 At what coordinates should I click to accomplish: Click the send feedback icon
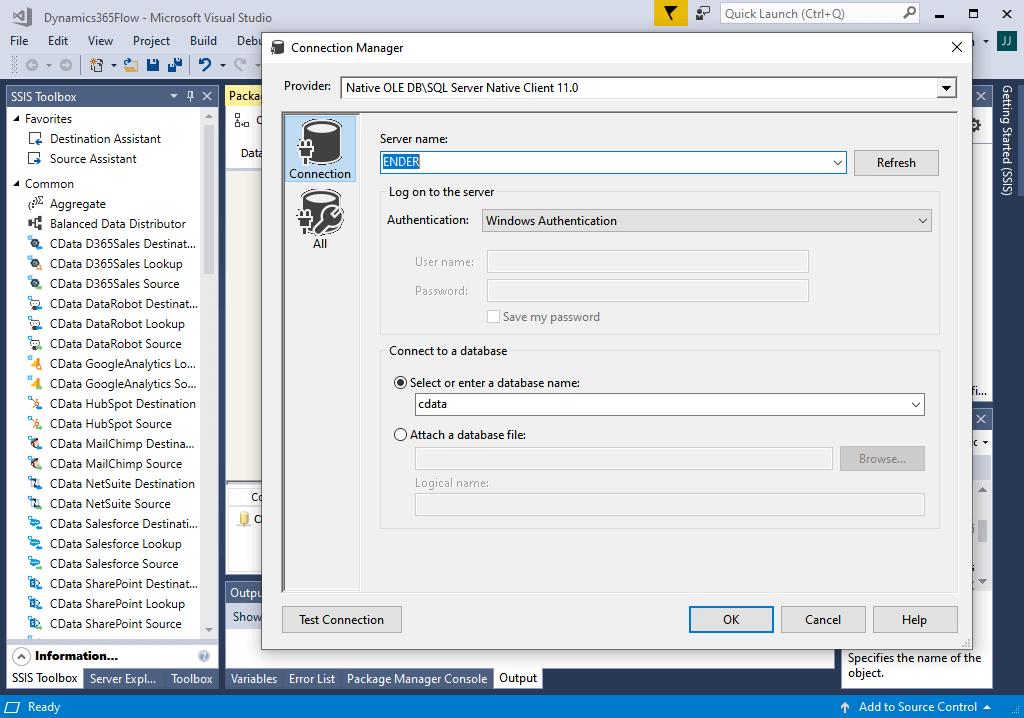click(704, 13)
